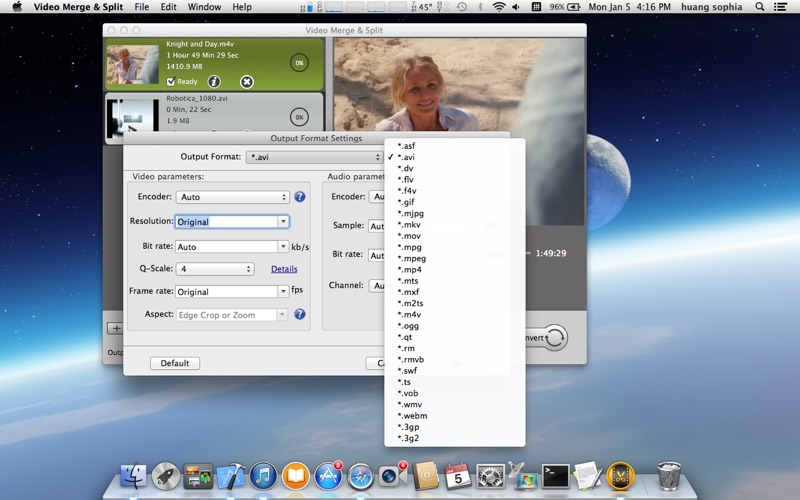Show info for Knight and Day.m4v

click(x=214, y=82)
